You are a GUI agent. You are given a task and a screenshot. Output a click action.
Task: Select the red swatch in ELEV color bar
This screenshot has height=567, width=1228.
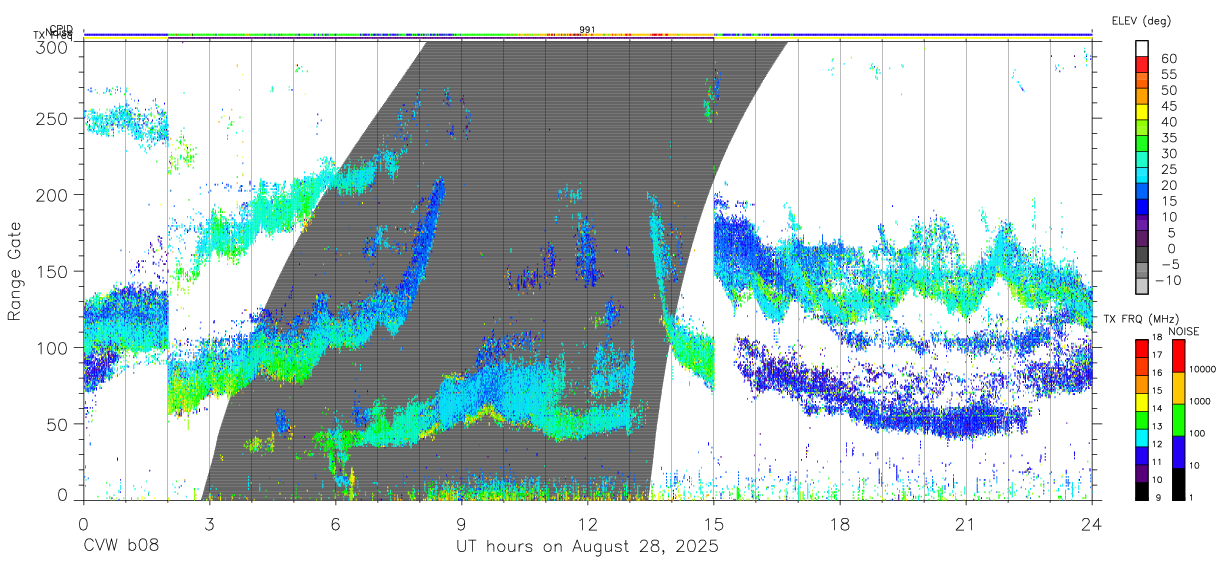pos(1144,64)
